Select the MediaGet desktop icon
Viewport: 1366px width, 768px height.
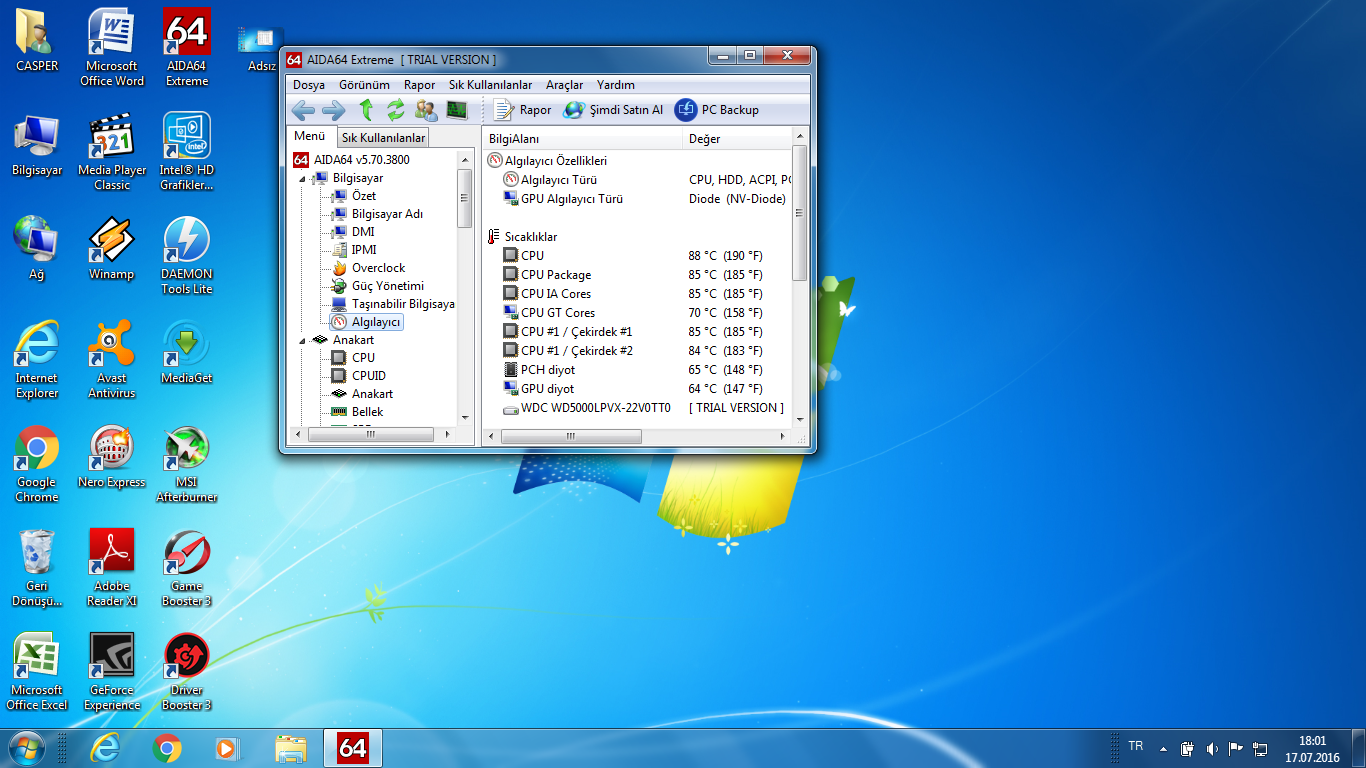187,352
